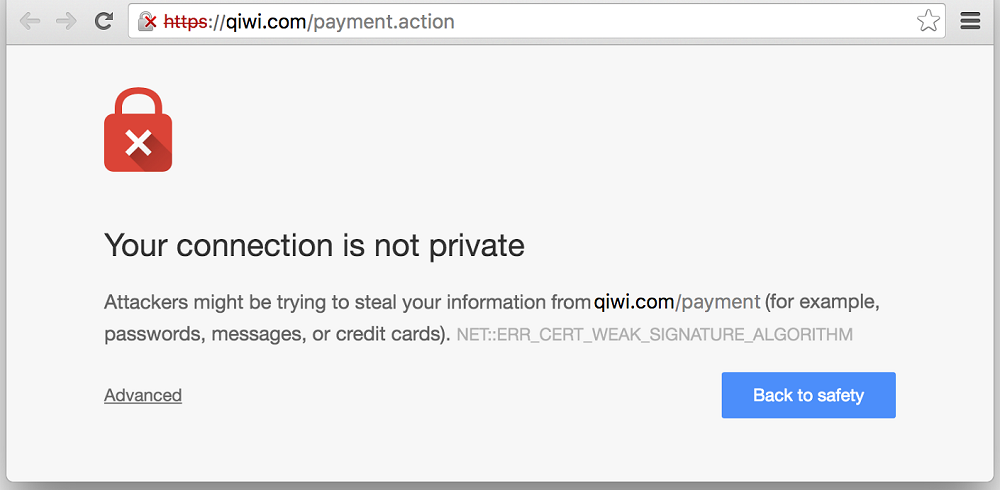The width and height of the screenshot is (1000, 490).
Task: Click the qiwi.com/payment text in the warning
Action: coord(677,301)
